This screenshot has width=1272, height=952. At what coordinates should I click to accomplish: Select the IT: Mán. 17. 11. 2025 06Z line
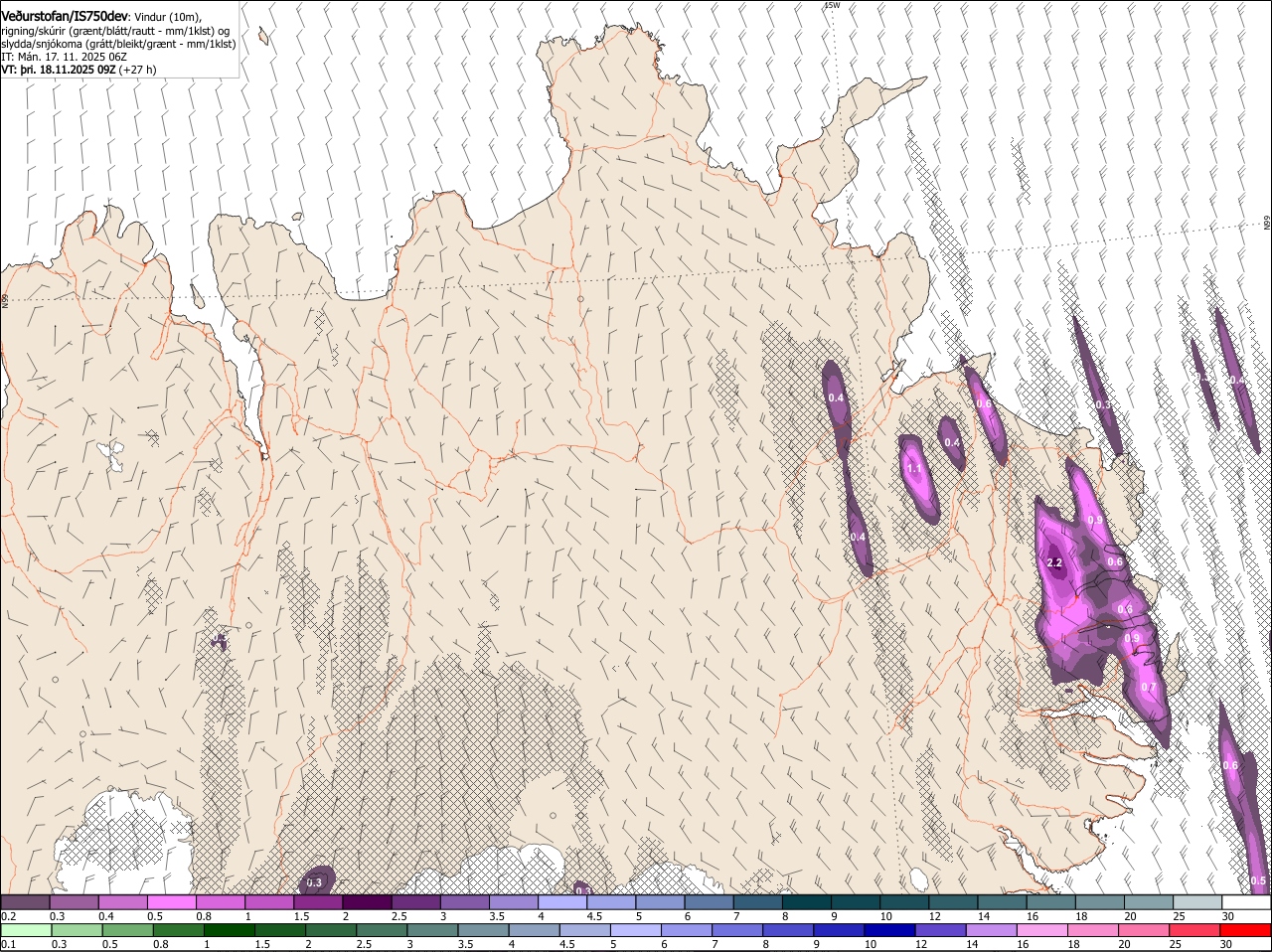[64, 57]
